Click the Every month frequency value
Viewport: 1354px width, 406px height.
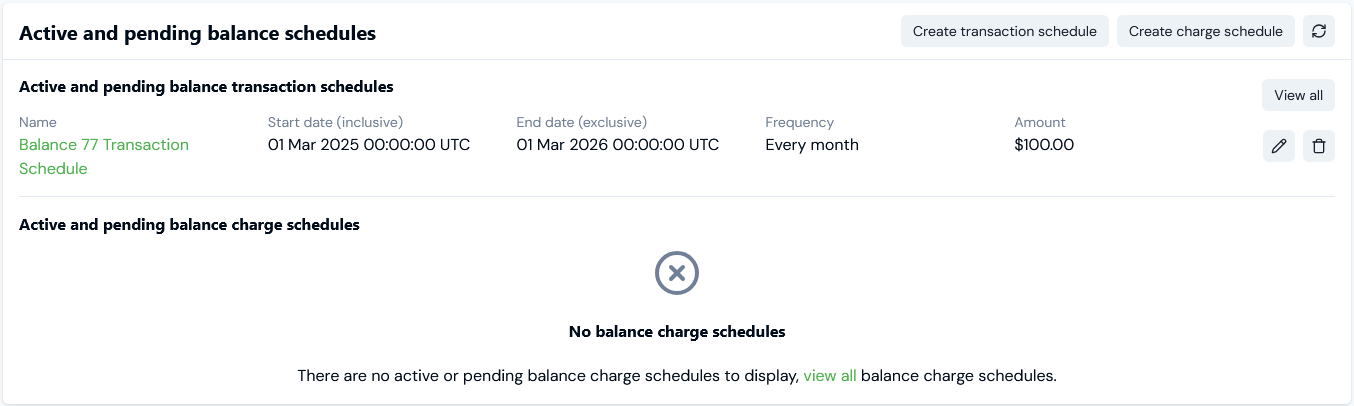click(x=812, y=144)
